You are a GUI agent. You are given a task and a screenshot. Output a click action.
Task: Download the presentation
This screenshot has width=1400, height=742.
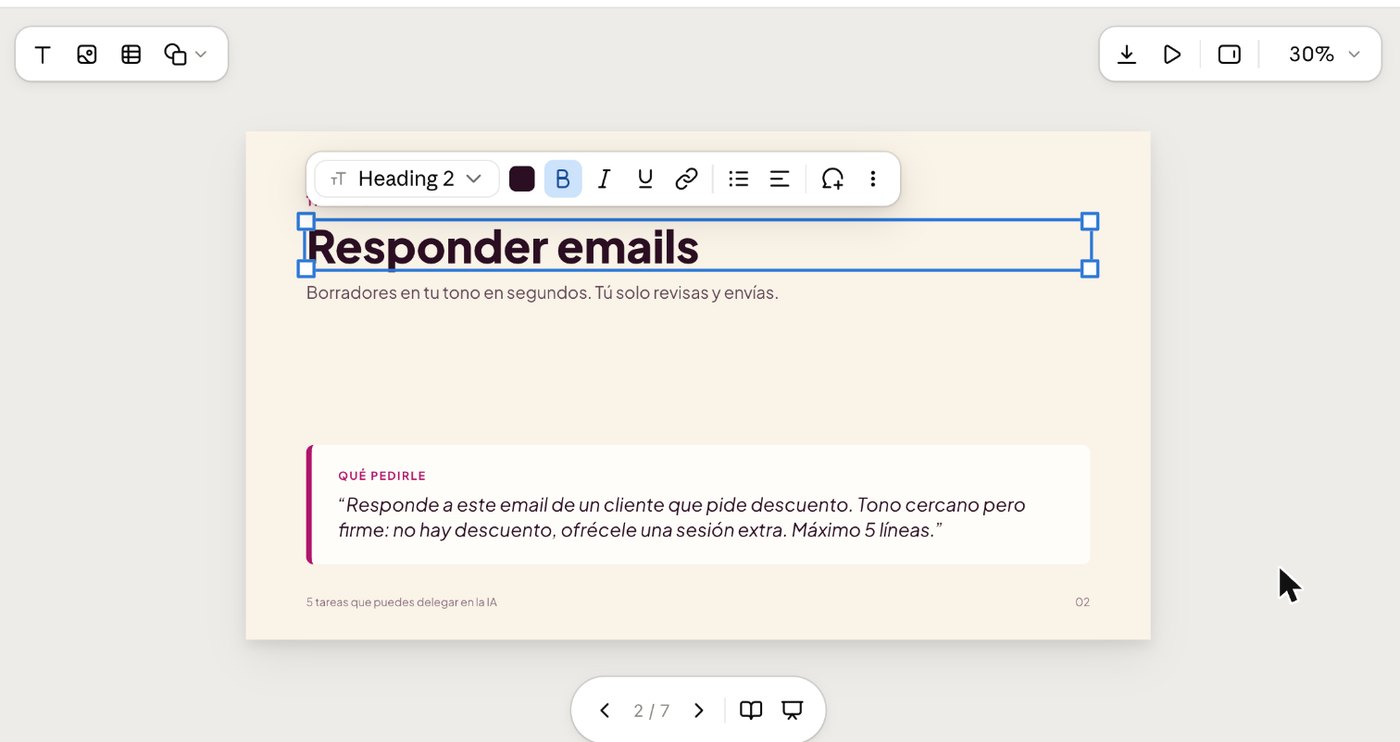(1127, 54)
